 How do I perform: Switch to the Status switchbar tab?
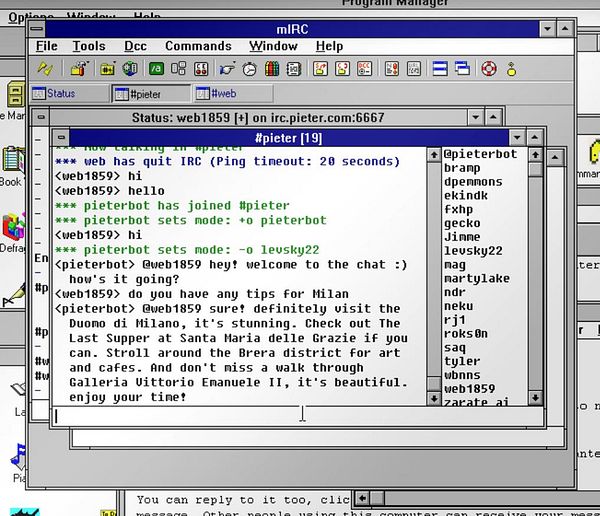[x=70, y=93]
